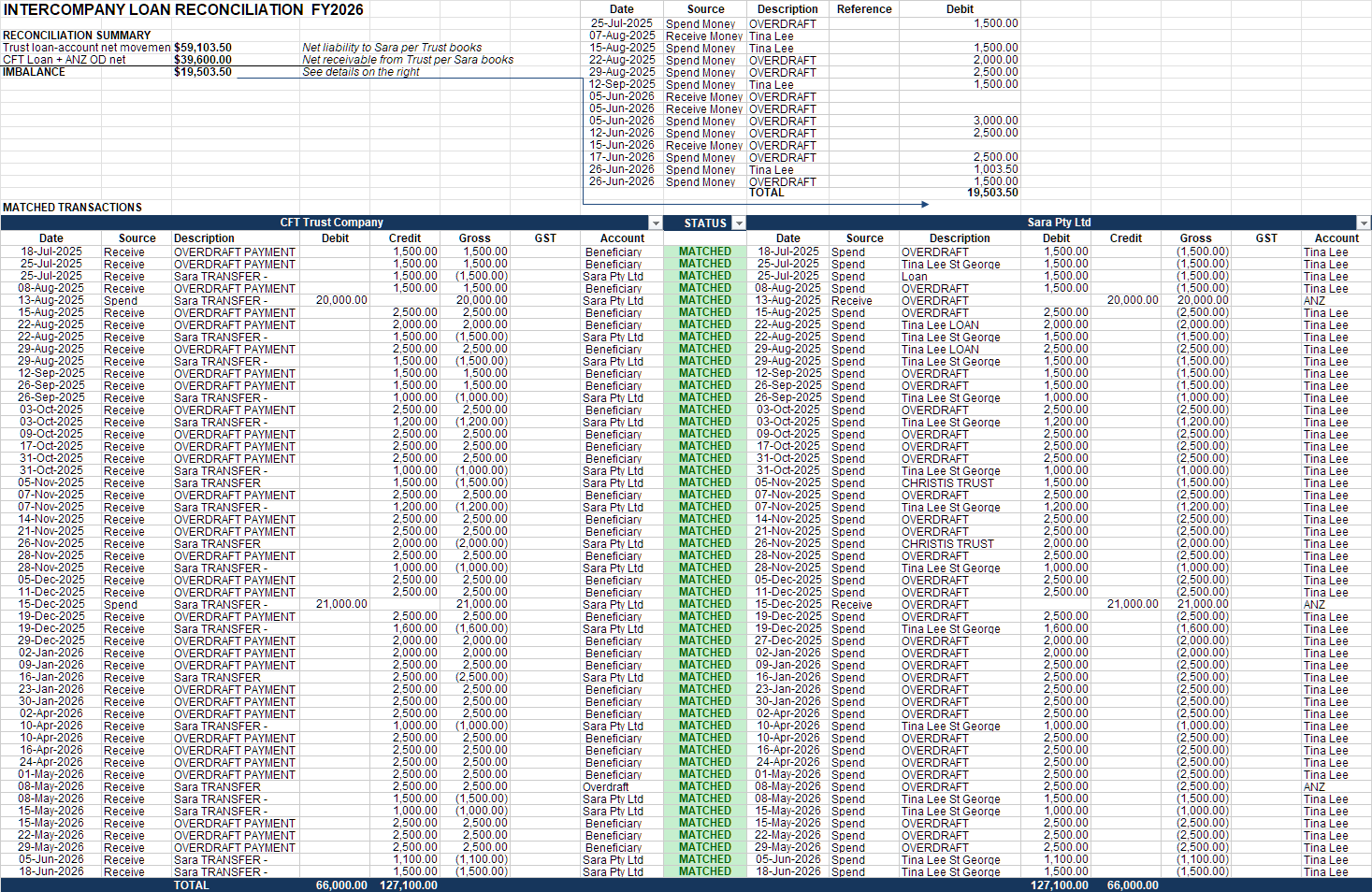
Task: Click the Tina Lee LOAN description on 22-Aug-2025
Action: 940,324
